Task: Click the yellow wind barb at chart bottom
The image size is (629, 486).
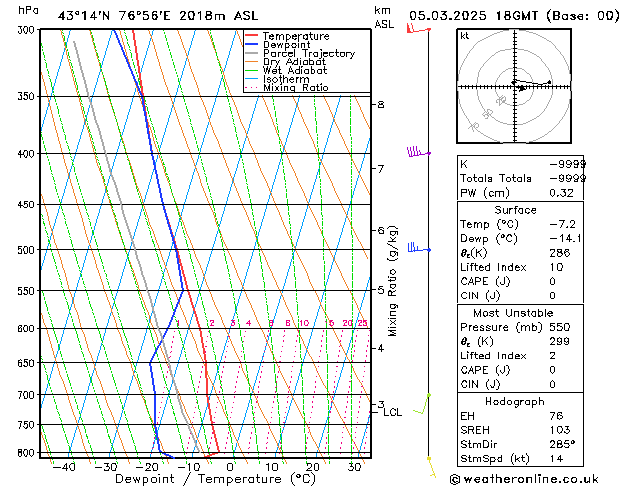Action: point(431,465)
